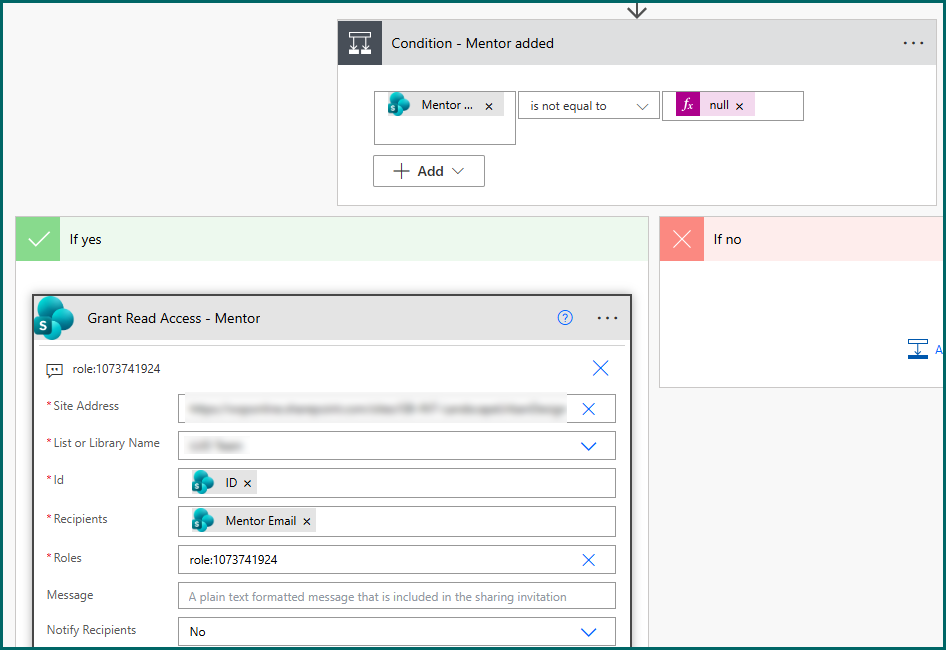The height and width of the screenshot is (650, 946).
Task: Click the Id input field area
Action: pos(396,483)
